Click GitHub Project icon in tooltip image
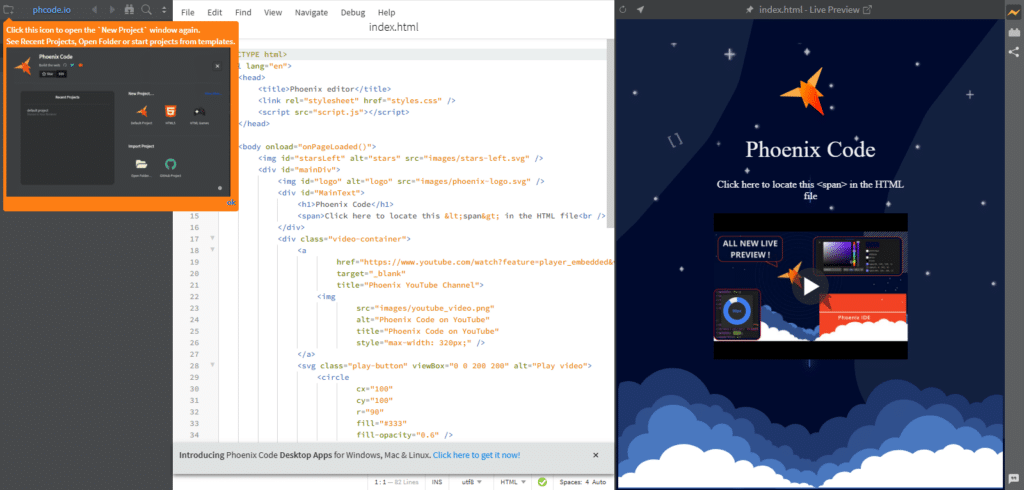This screenshot has height=490, width=1024. [170, 166]
